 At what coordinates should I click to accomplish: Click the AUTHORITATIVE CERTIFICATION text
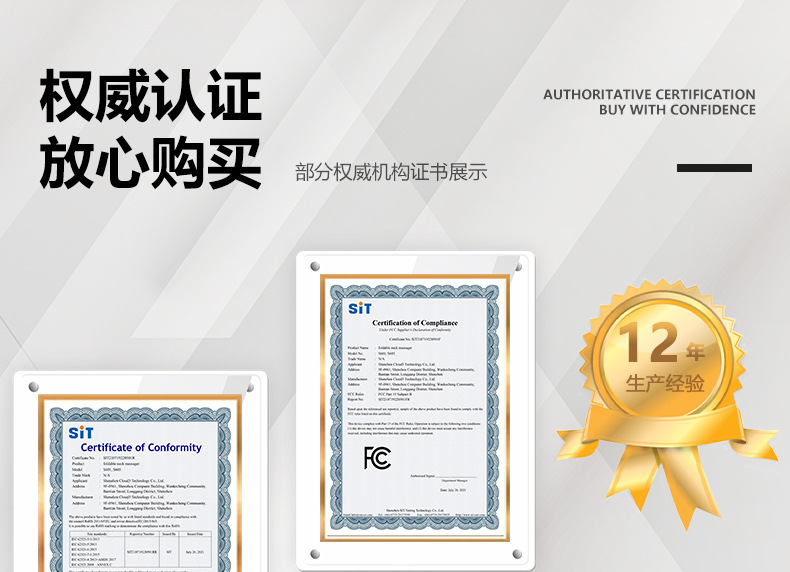point(649,94)
